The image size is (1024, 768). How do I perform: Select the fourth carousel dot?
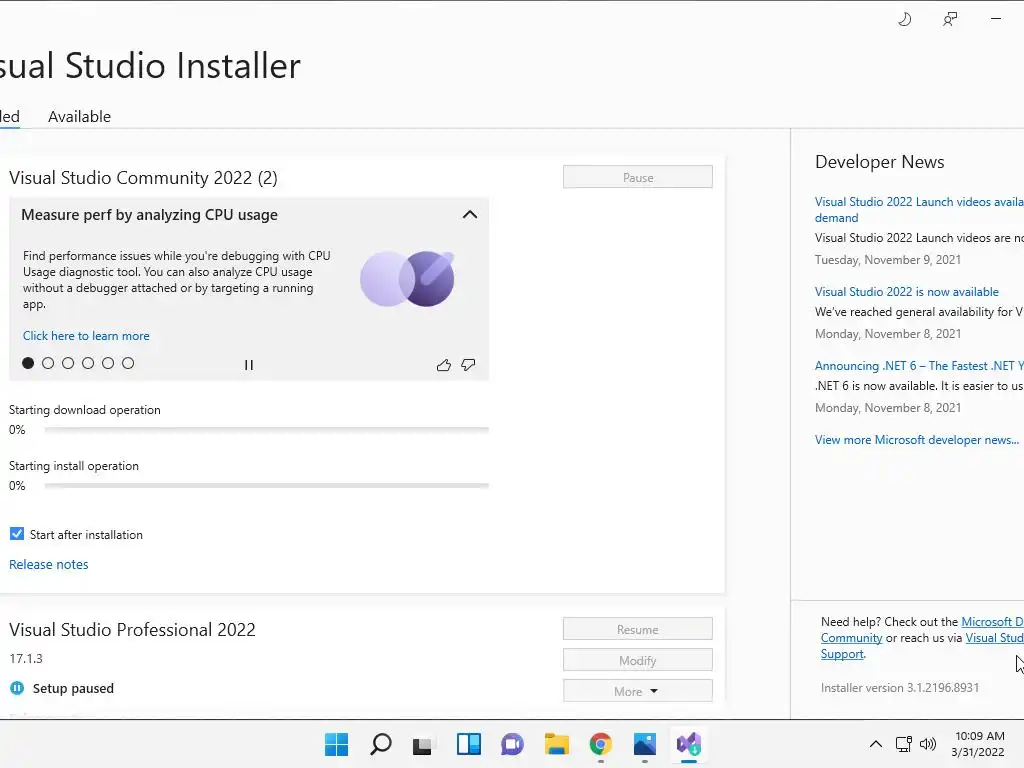(x=88, y=363)
